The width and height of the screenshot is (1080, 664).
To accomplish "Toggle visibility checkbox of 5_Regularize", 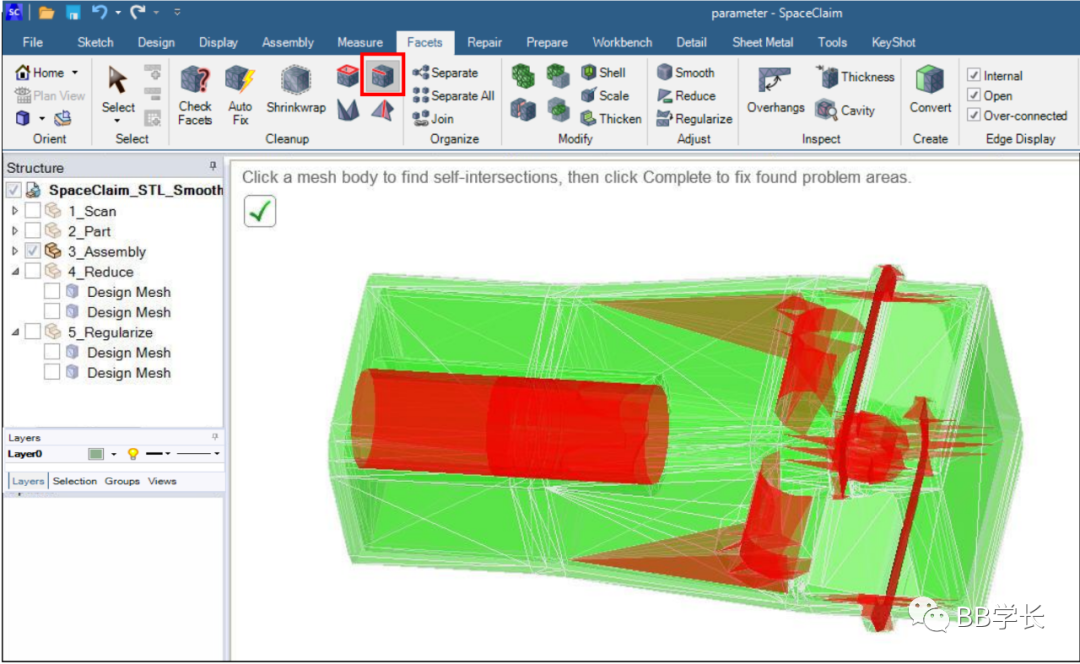I will pos(32,331).
